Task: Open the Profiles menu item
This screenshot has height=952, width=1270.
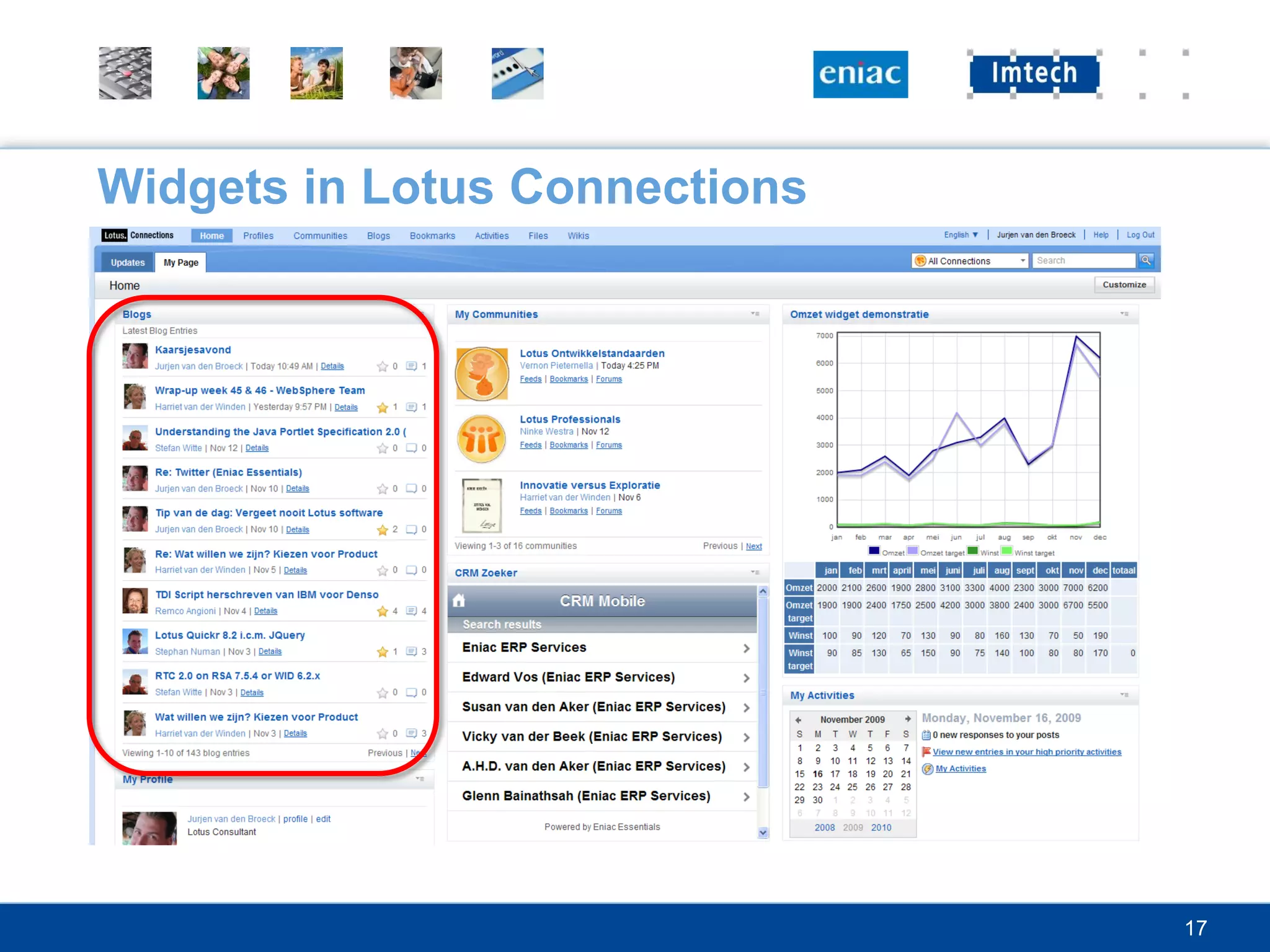Action: (x=258, y=236)
